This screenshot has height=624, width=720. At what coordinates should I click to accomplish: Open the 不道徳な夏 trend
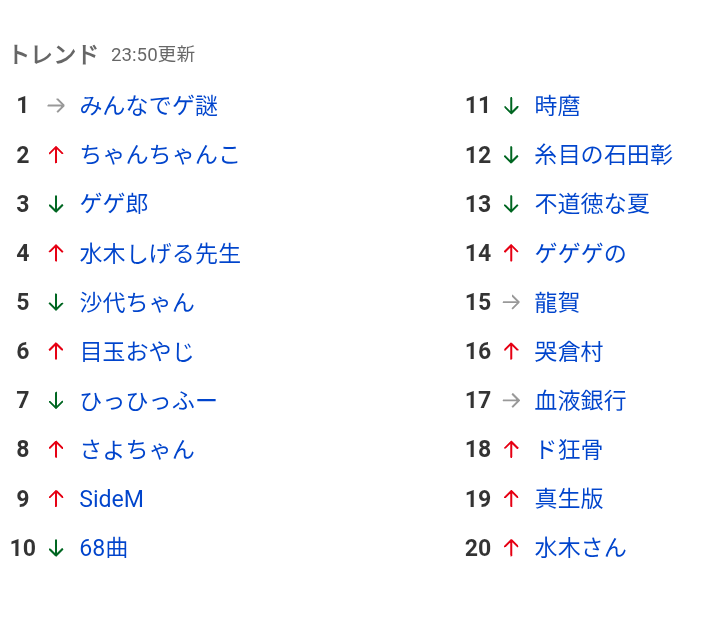tap(592, 204)
